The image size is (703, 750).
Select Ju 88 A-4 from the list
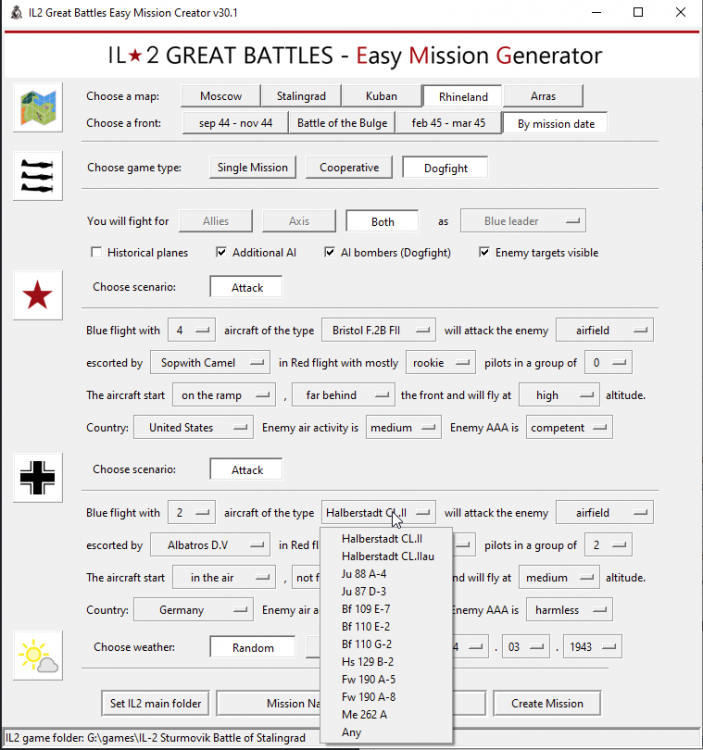(x=386, y=574)
